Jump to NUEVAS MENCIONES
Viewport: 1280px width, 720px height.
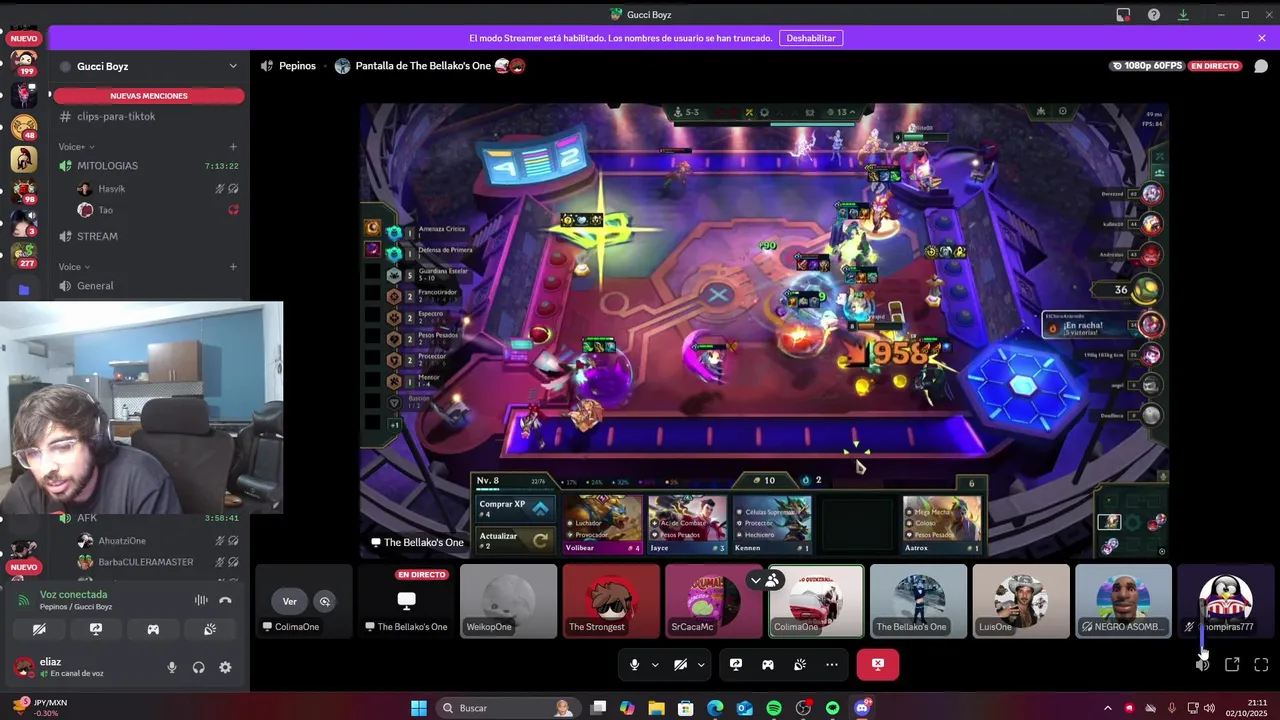click(x=148, y=96)
